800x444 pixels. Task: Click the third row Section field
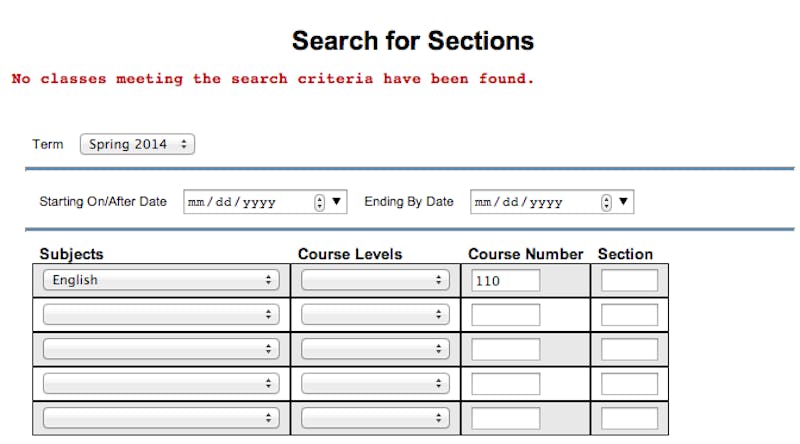point(629,349)
